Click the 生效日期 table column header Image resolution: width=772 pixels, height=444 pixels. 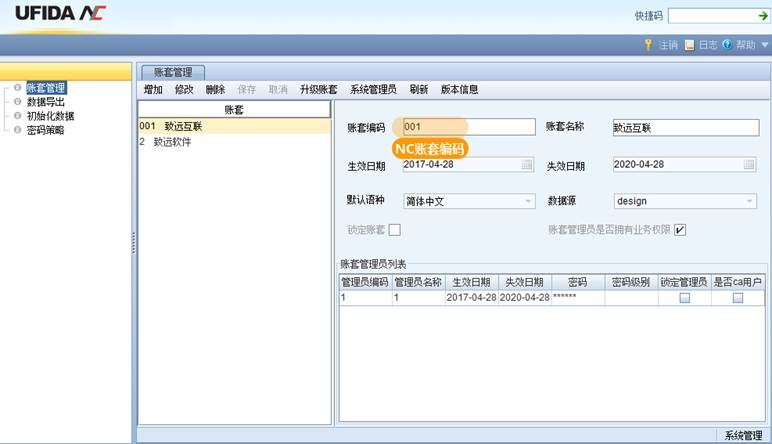[x=471, y=282]
